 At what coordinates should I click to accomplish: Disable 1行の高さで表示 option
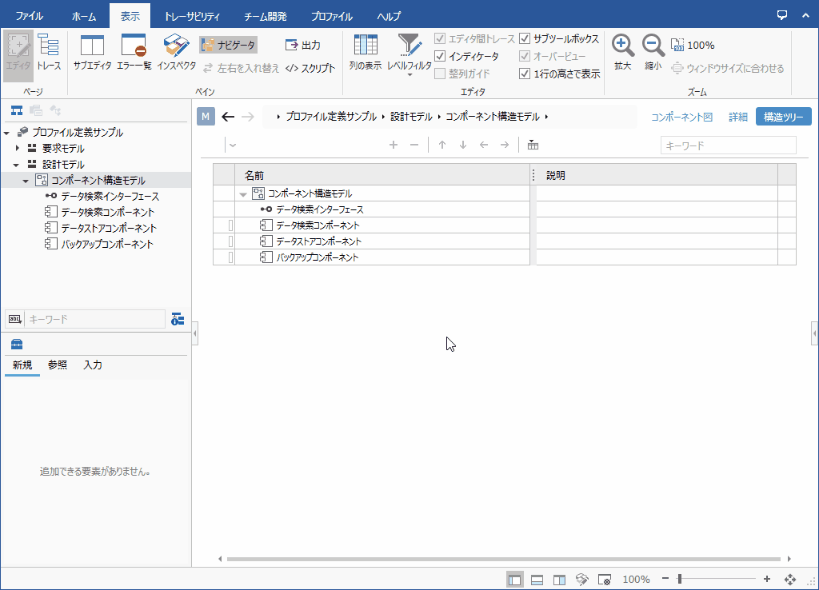pyautogui.click(x=525, y=72)
